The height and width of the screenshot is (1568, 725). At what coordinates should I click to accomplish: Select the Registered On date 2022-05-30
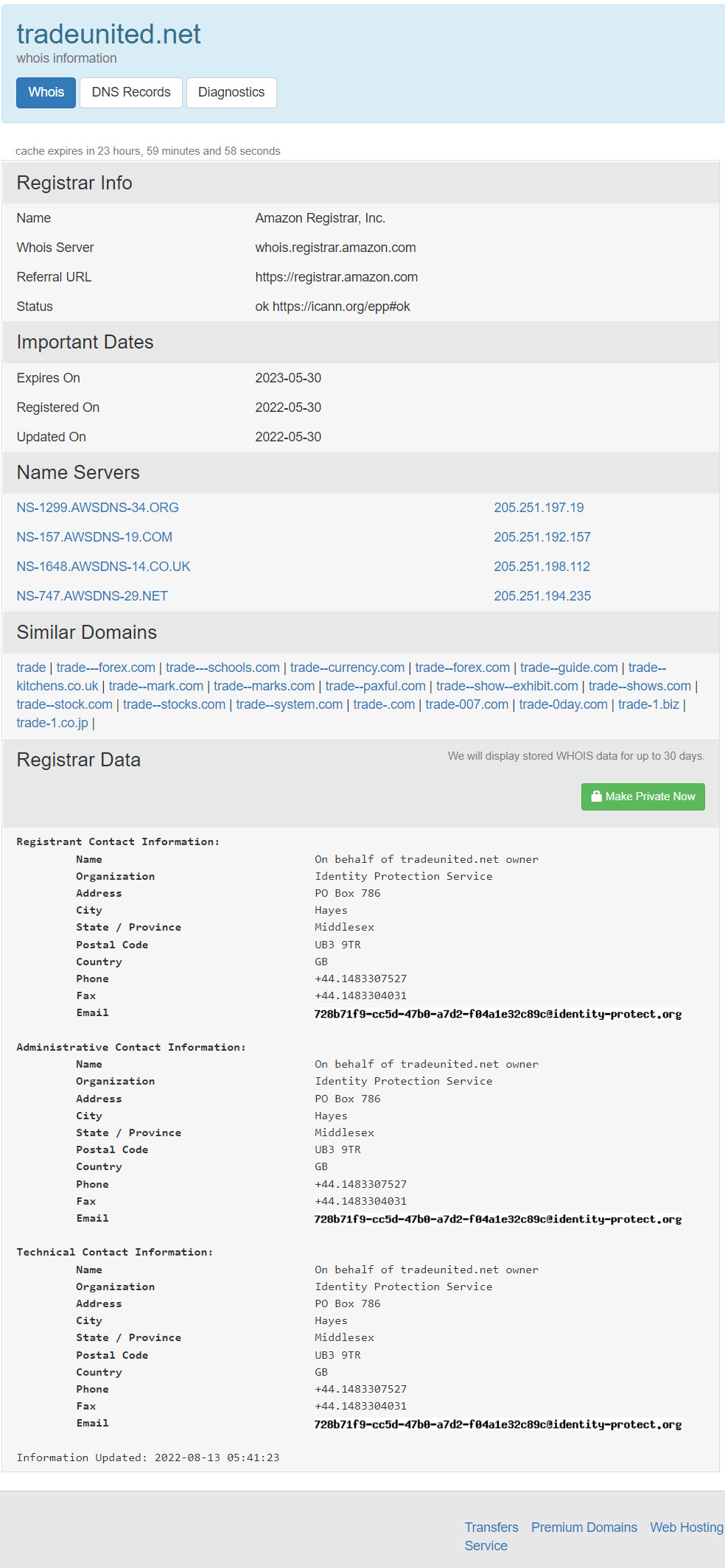coord(288,407)
